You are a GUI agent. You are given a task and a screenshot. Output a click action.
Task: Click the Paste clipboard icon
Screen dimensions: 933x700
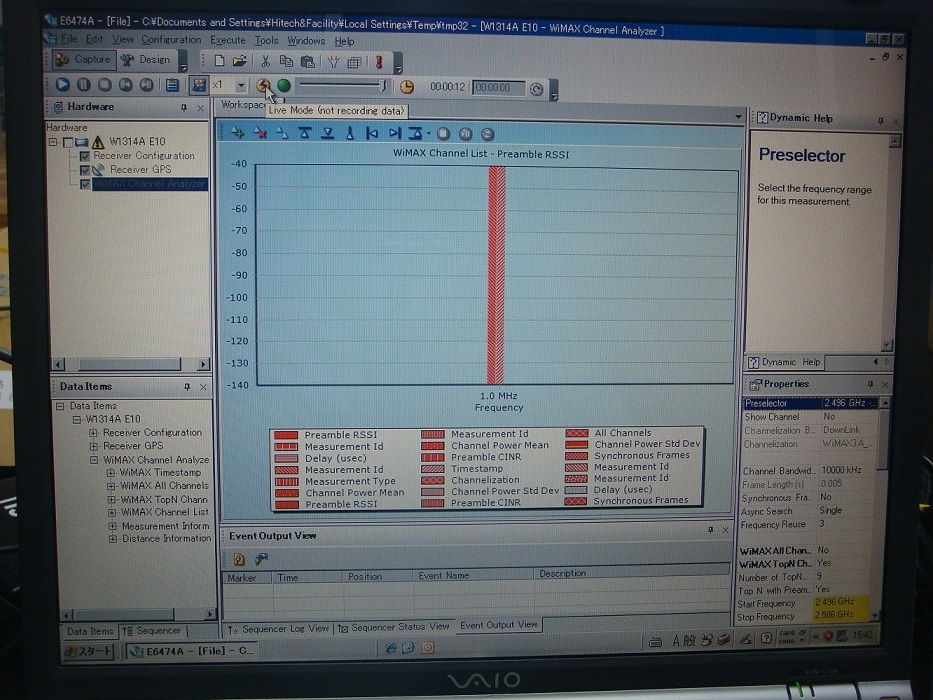click(308, 61)
